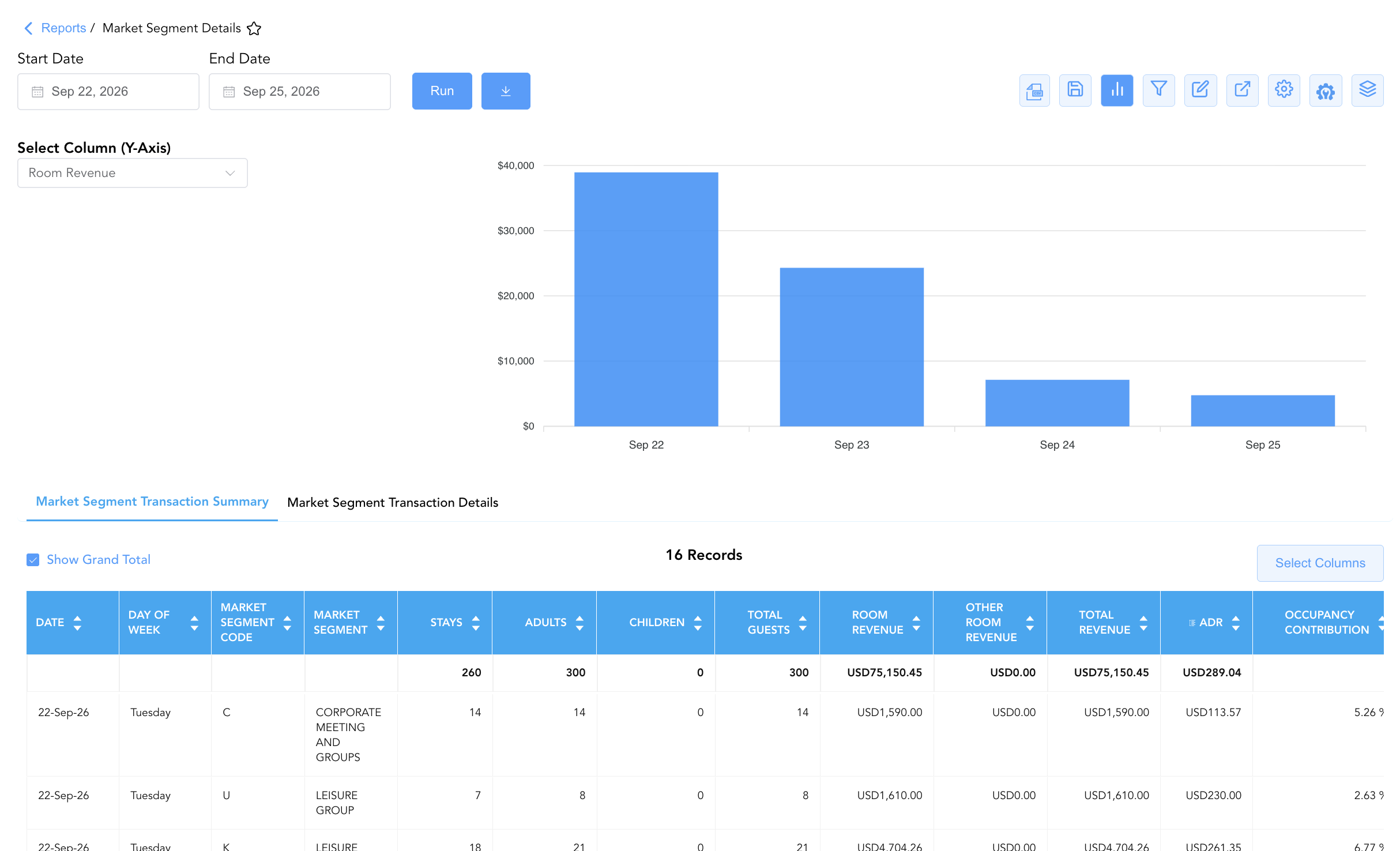This screenshot has width=1400, height=851.
Task: Sort by STAYS column arrows
Action: tap(476, 623)
